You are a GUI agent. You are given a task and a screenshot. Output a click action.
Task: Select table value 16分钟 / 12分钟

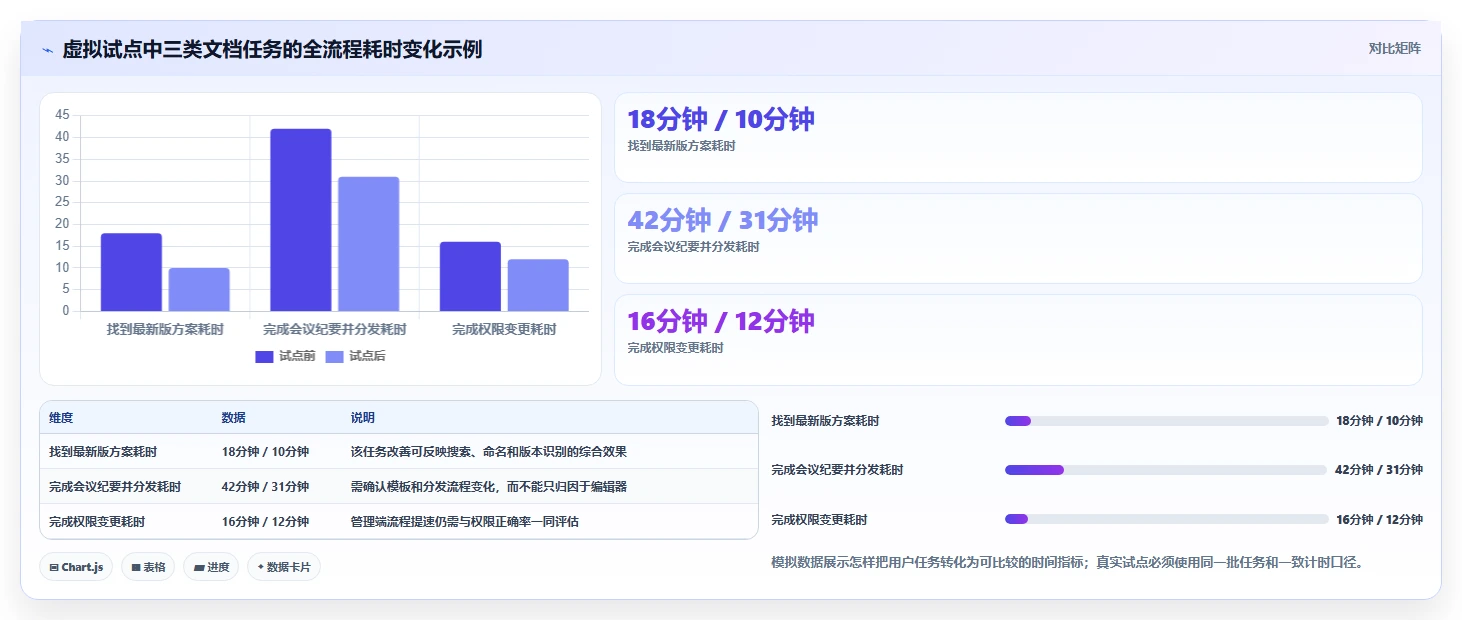[x=266, y=522]
